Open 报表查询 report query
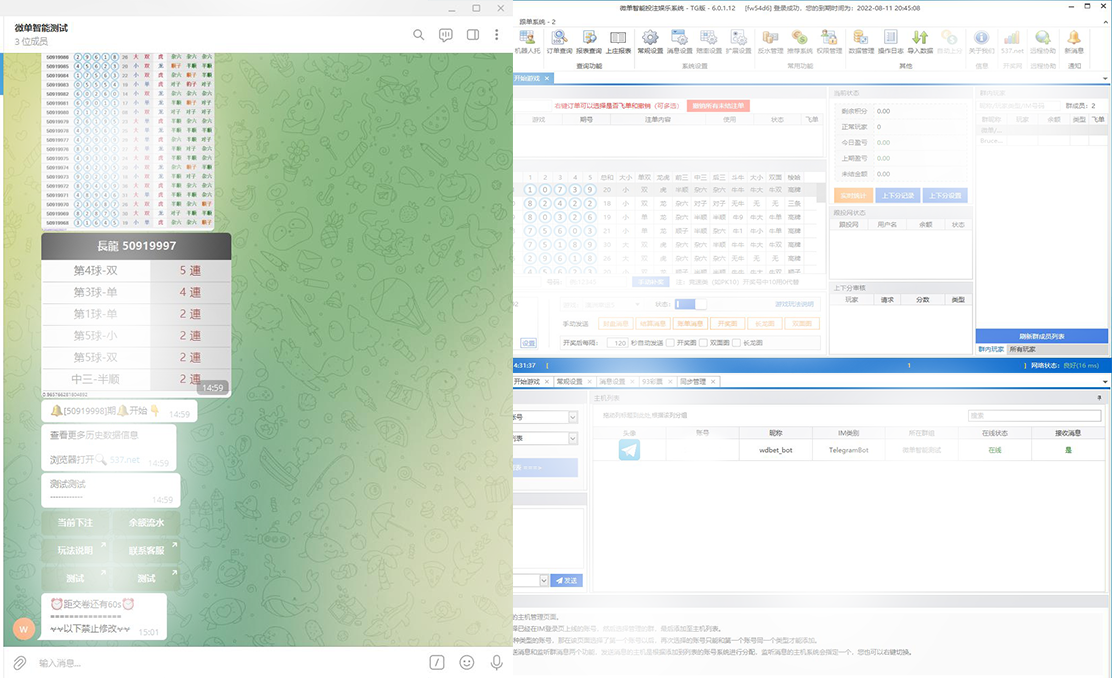The width and height of the screenshot is (1112, 678). pyautogui.click(x=589, y=42)
